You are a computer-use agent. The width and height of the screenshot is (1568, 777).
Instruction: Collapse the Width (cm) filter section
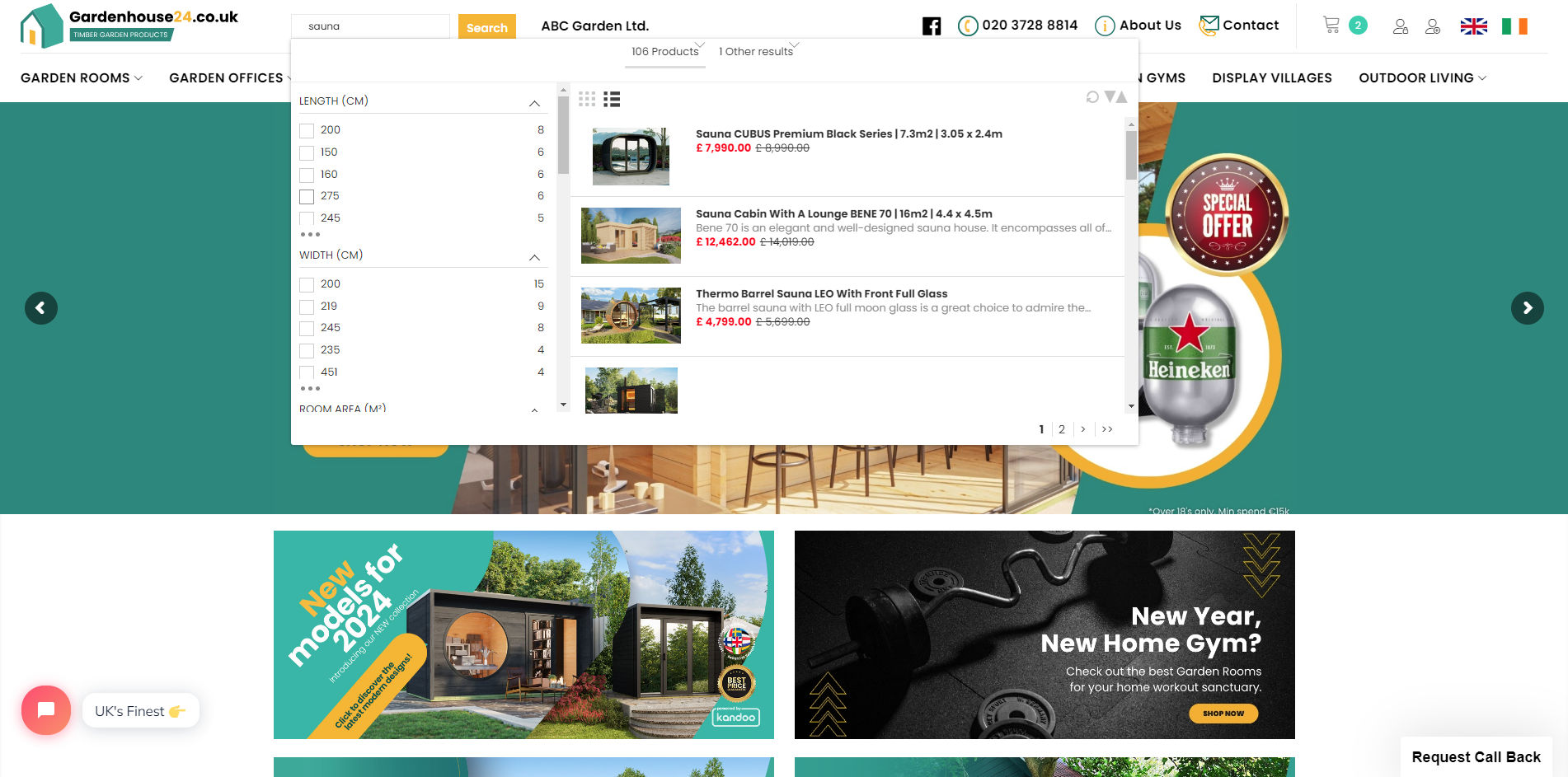pos(534,257)
